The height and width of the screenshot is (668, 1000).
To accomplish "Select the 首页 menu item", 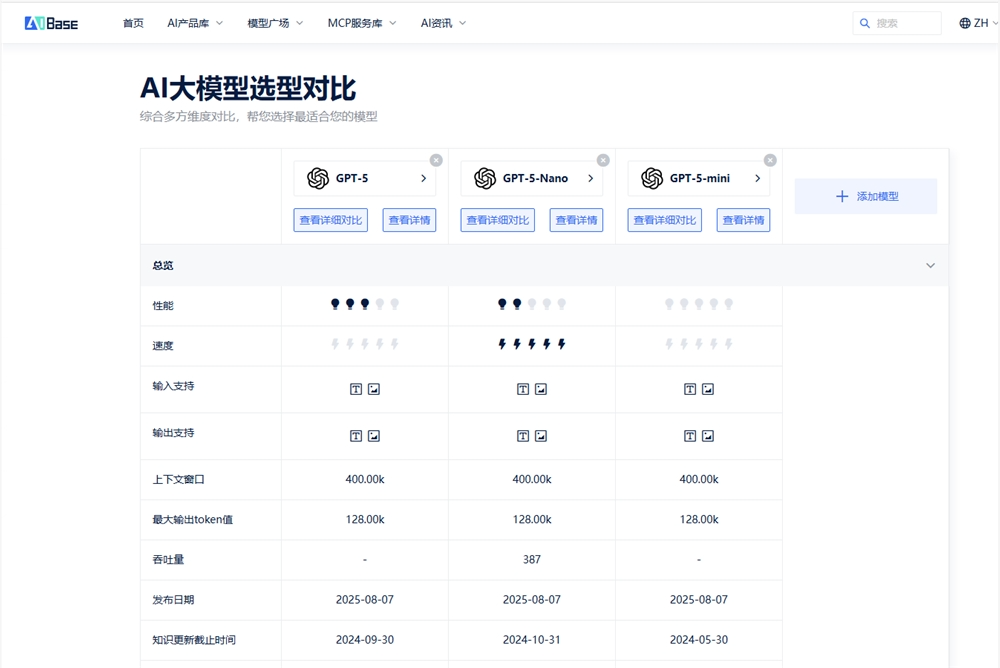I will click(133, 22).
